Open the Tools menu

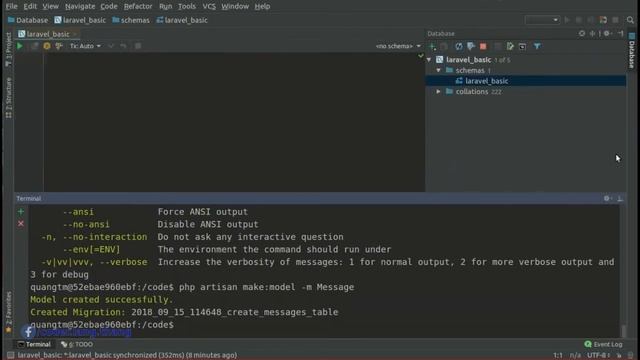(x=187, y=7)
